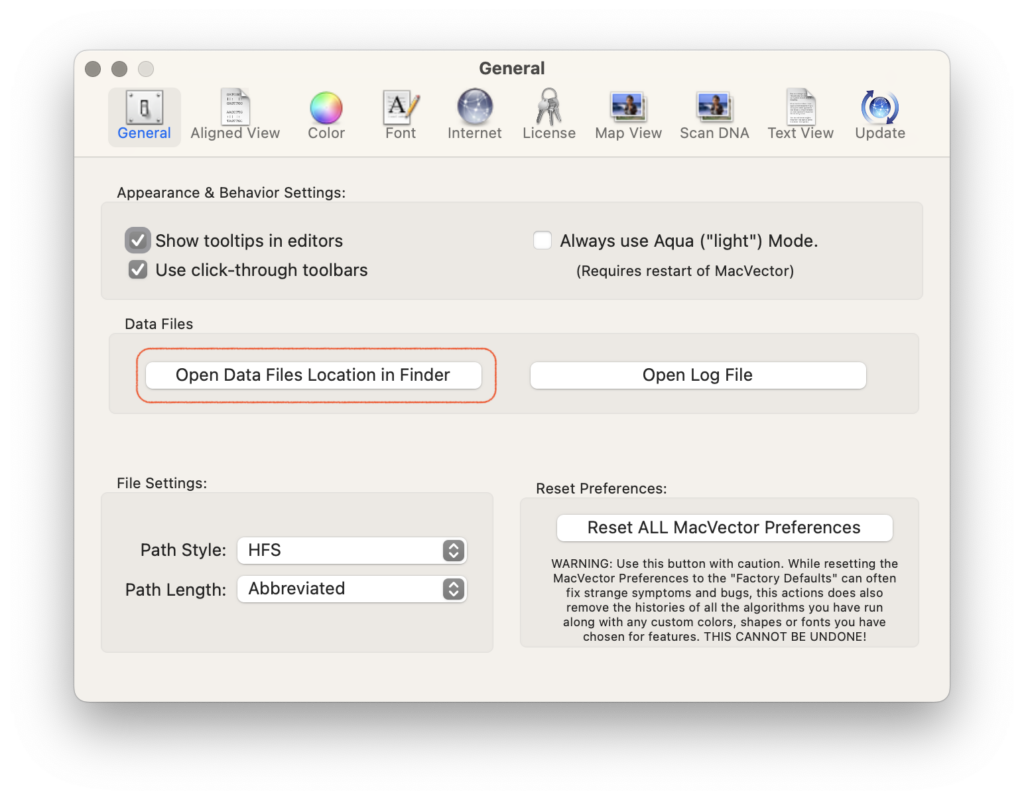Open the Path Length Abbreviated dropdown
The height and width of the screenshot is (800, 1024).
[x=351, y=589]
